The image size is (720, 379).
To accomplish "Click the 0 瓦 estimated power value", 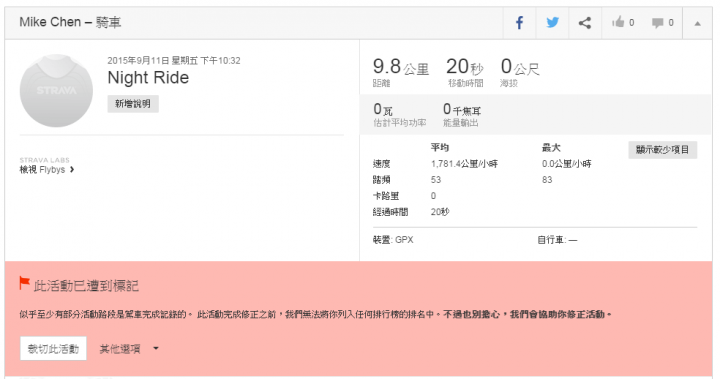I will tap(383, 110).
